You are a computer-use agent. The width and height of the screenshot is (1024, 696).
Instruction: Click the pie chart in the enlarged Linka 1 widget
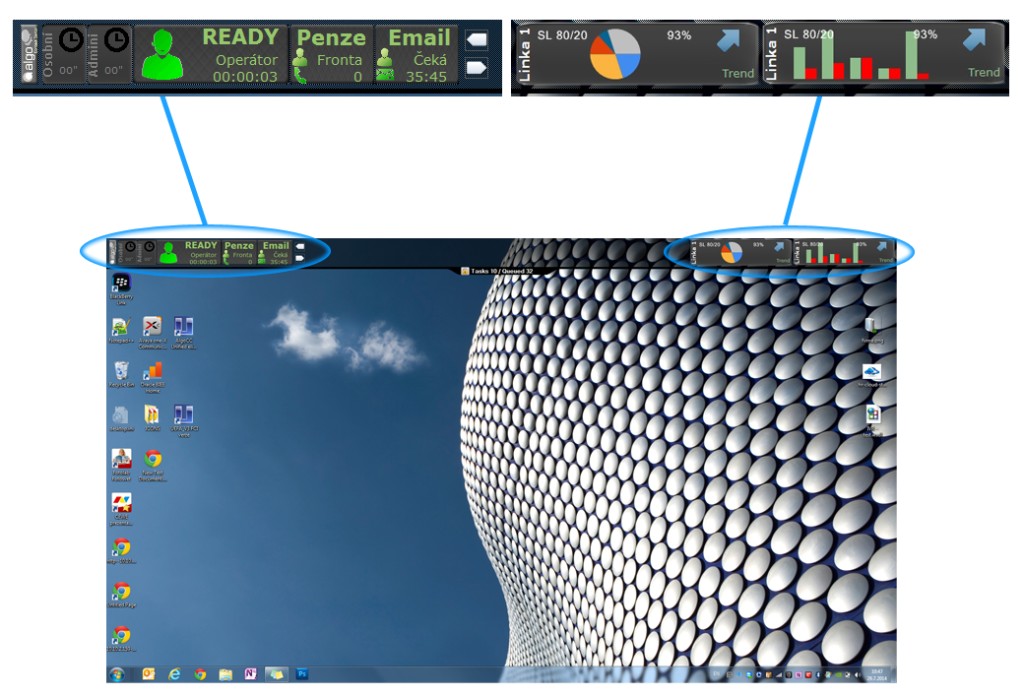[x=615, y=54]
